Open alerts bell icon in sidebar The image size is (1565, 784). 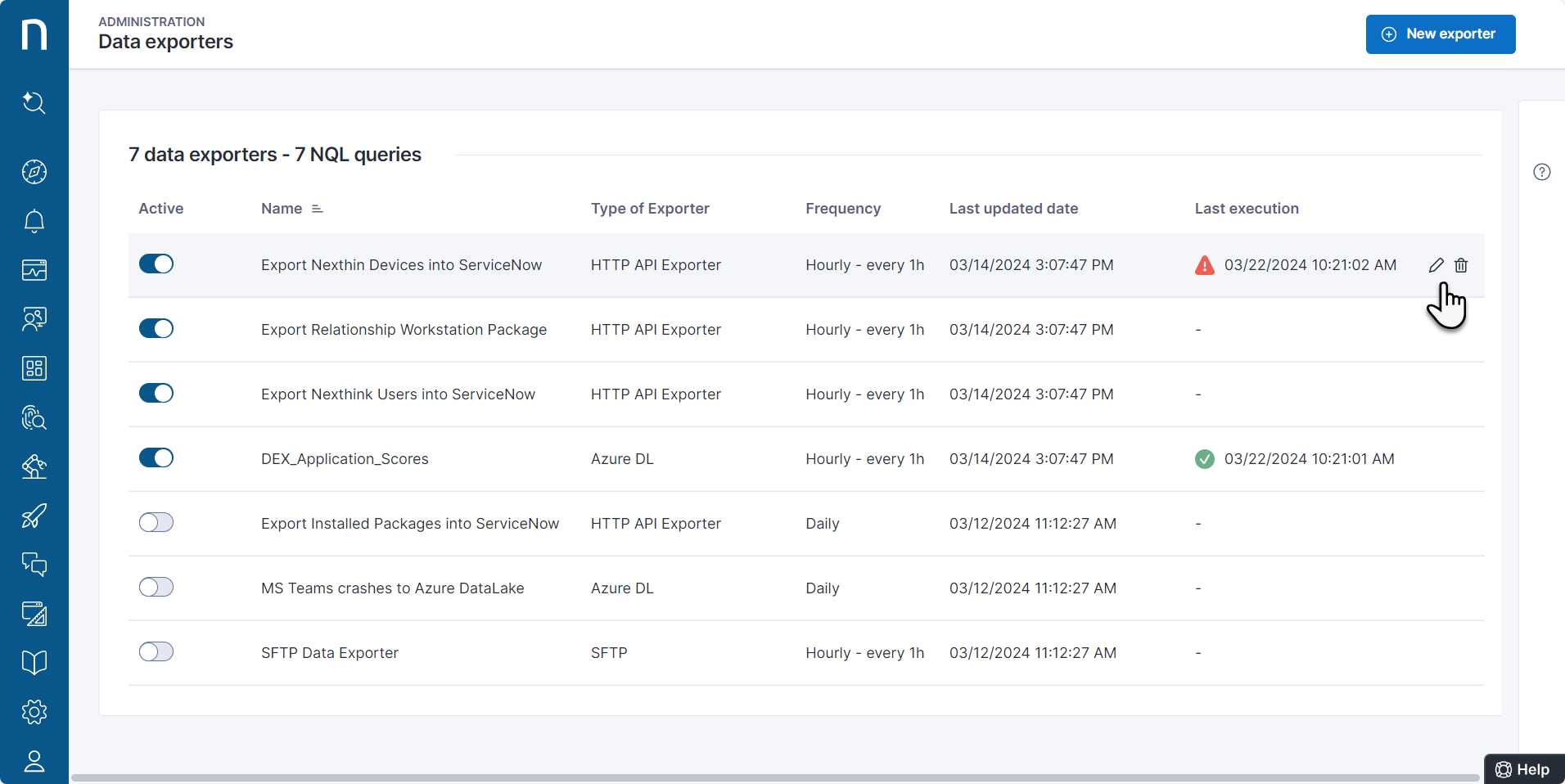34,221
